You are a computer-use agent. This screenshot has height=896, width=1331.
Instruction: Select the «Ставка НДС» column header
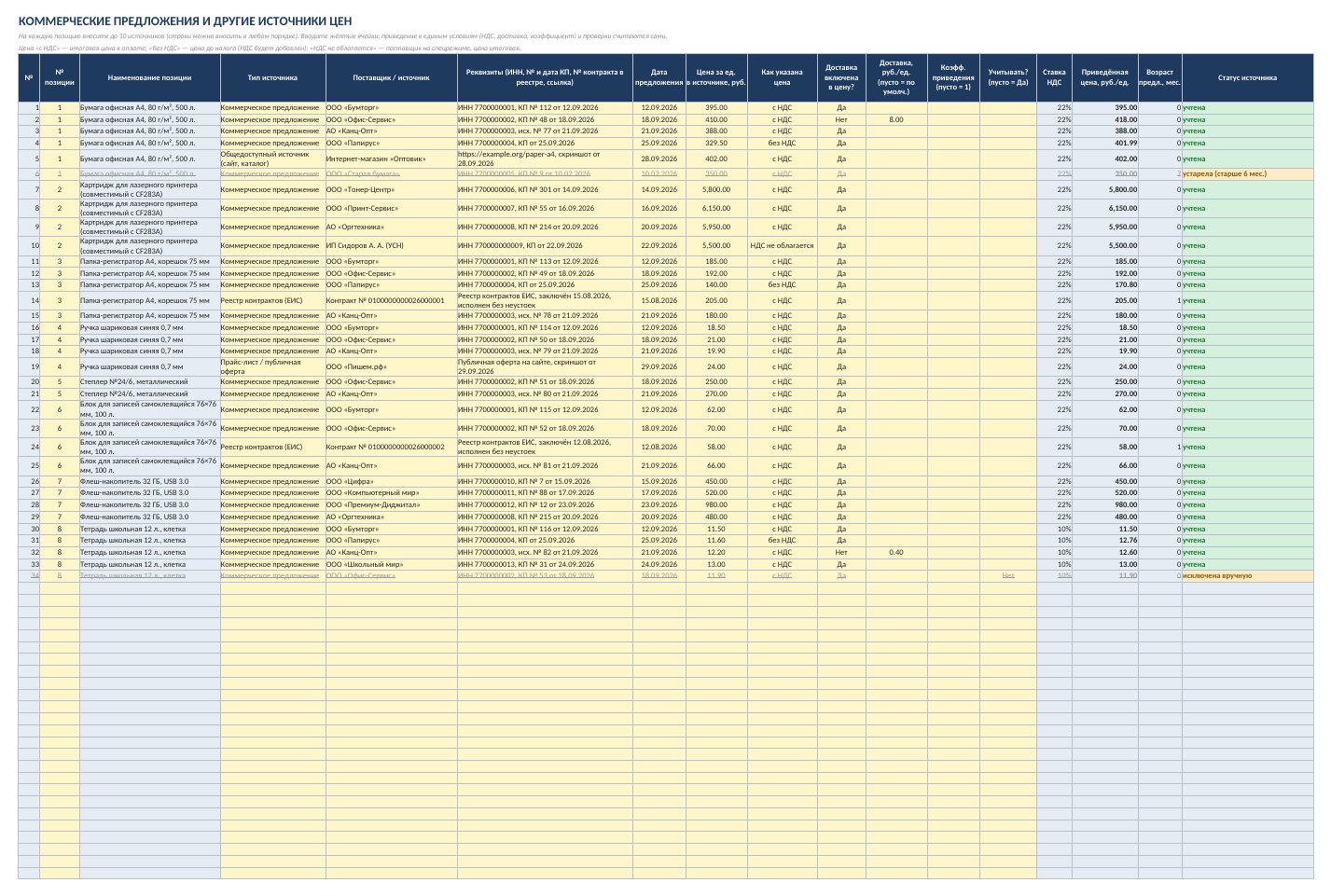tap(1054, 78)
